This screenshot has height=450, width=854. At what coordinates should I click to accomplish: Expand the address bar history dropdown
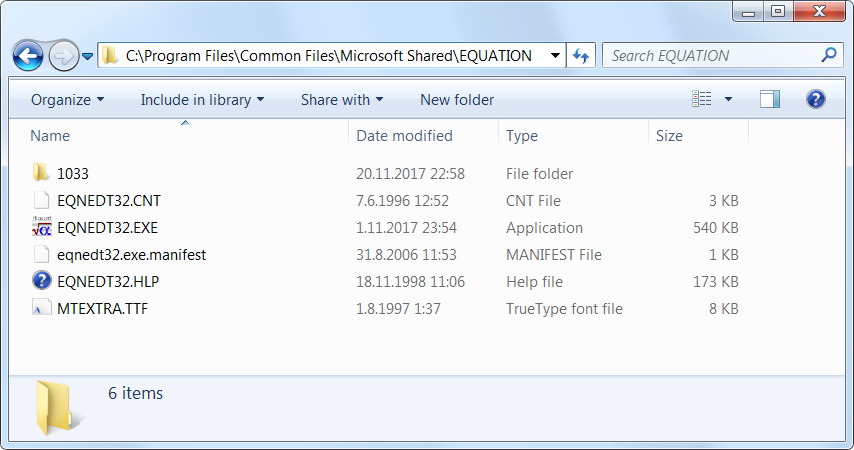click(555, 56)
